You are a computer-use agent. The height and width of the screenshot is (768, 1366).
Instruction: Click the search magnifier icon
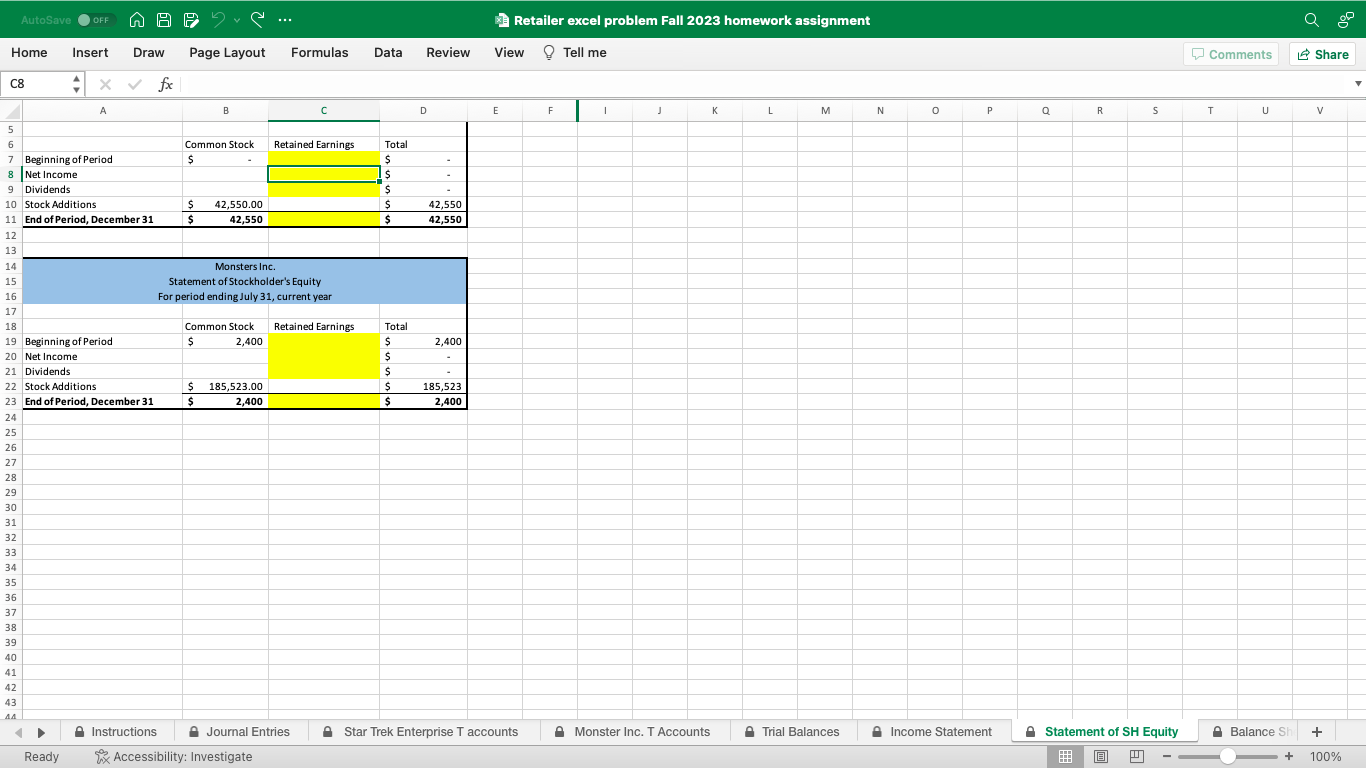coord(1311,20)
